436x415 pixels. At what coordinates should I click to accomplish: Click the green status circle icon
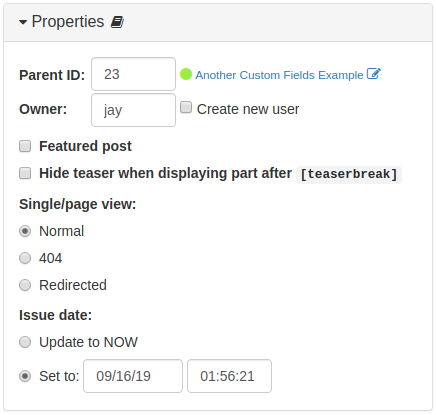pos(186,74)
